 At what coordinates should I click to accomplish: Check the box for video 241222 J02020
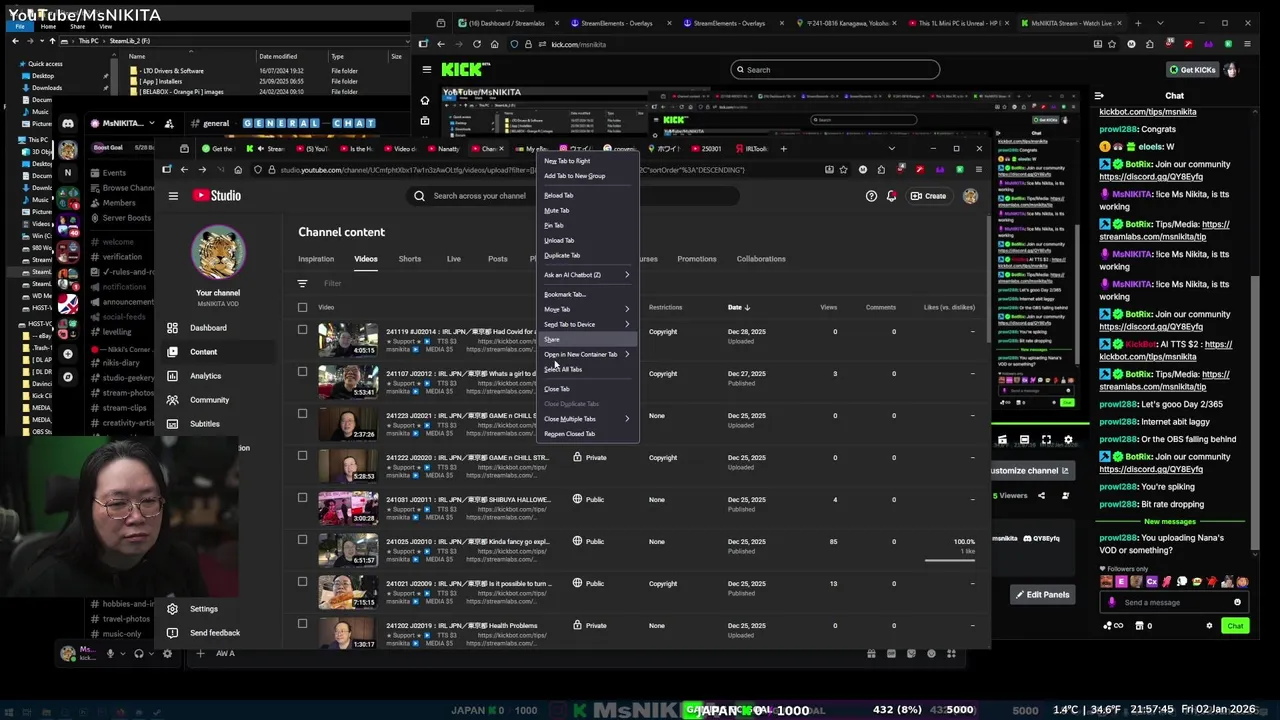point(302,456)
